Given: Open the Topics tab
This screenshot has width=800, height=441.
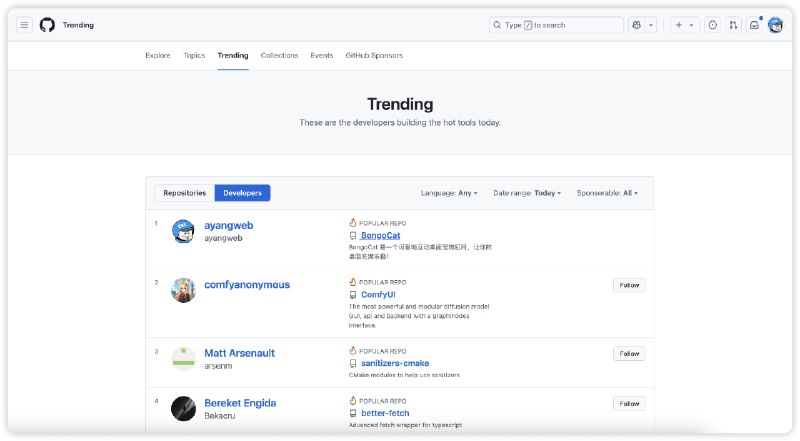Looking at the screenshot, I should pyautogui.click(x=194, y=55).
